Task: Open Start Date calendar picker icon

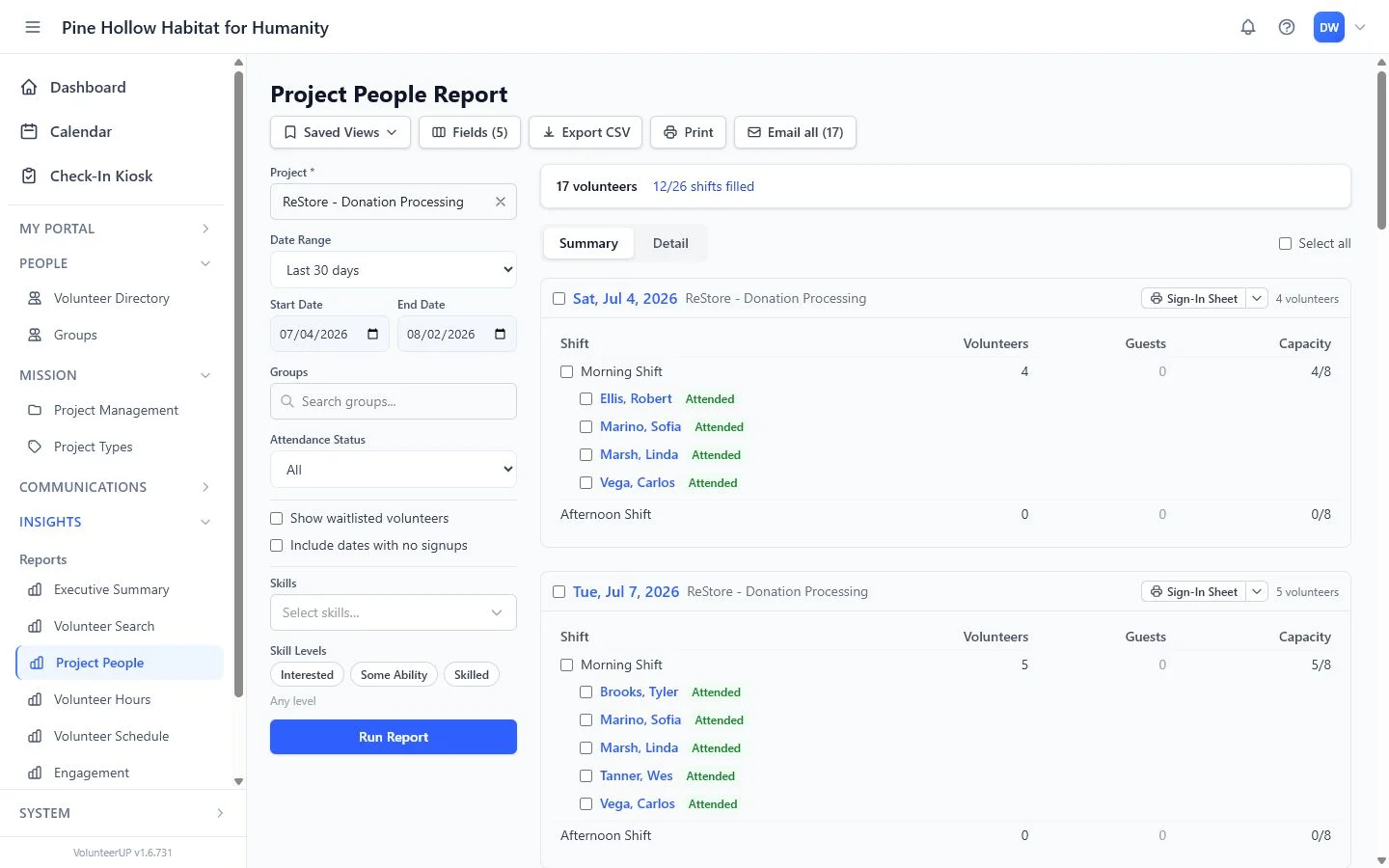Action: 373,334
